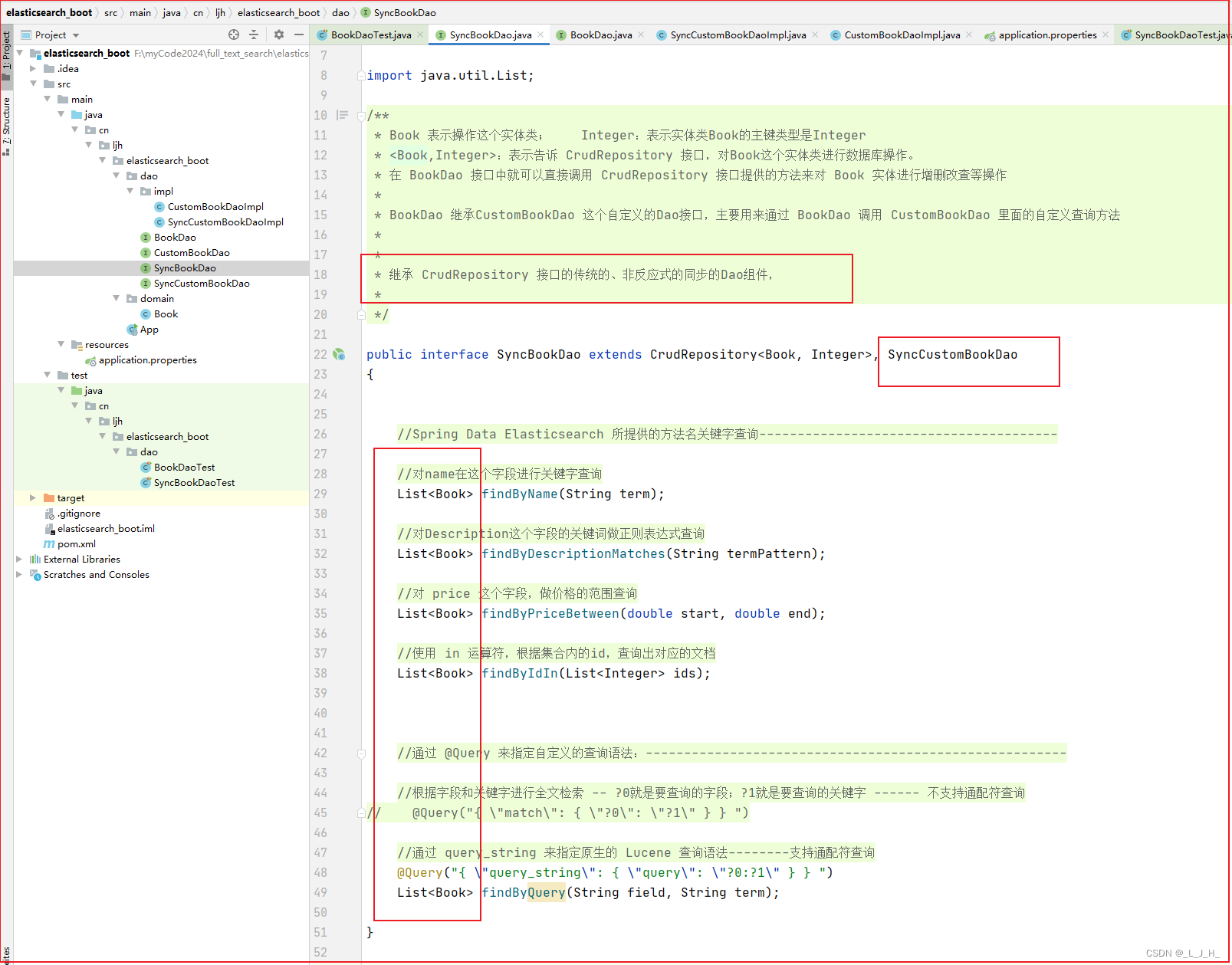This screenshot has width=1232, height=965.
Task: Click CrudRepository in extends clause
Action: point(704,355)
